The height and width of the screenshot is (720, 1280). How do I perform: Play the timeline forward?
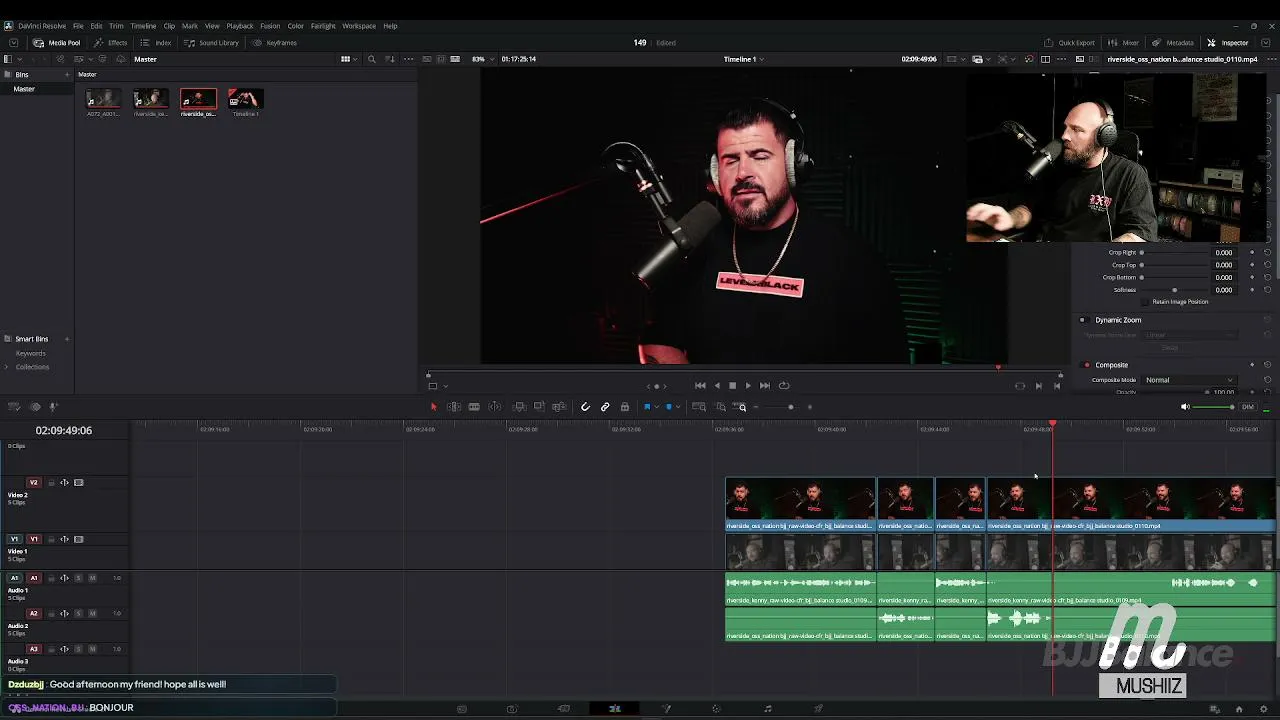(x=748, y=385)
